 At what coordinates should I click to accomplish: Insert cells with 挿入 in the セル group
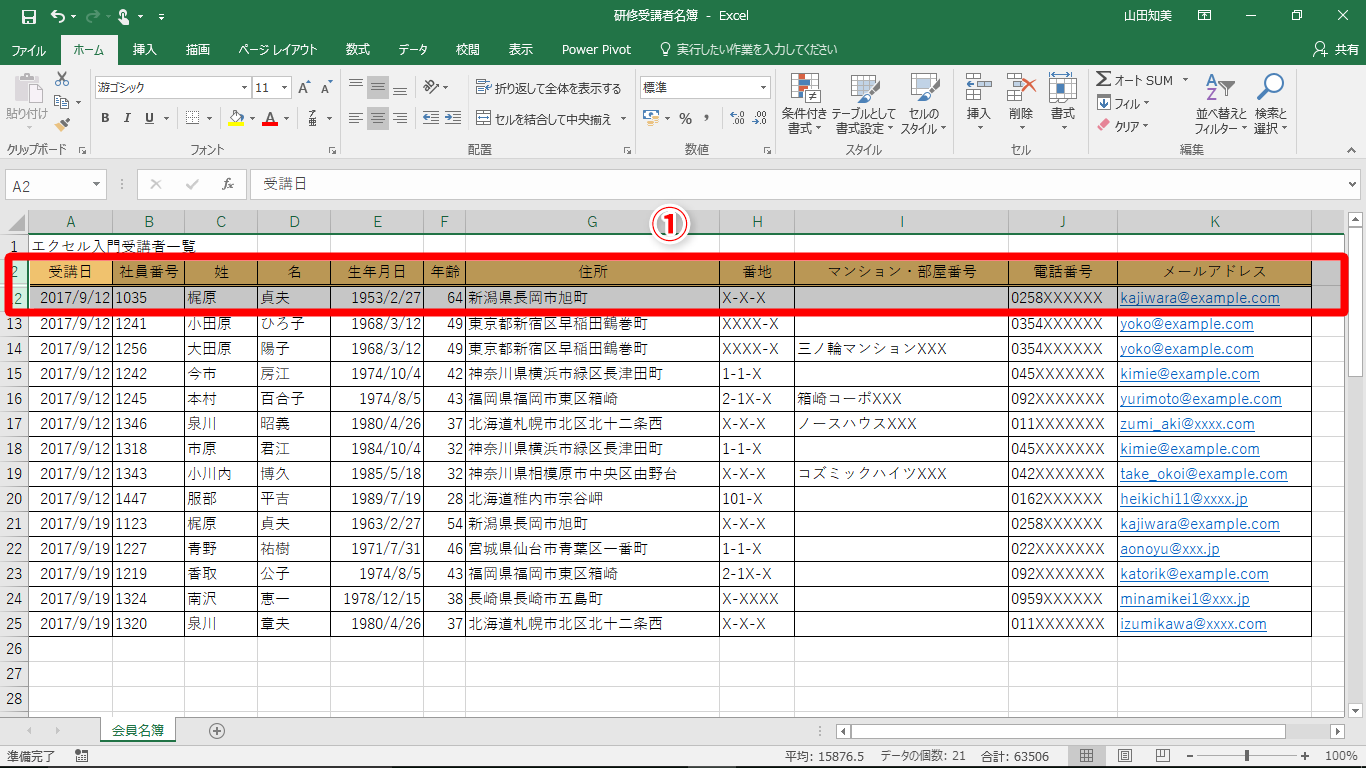[x=978, y=103]
